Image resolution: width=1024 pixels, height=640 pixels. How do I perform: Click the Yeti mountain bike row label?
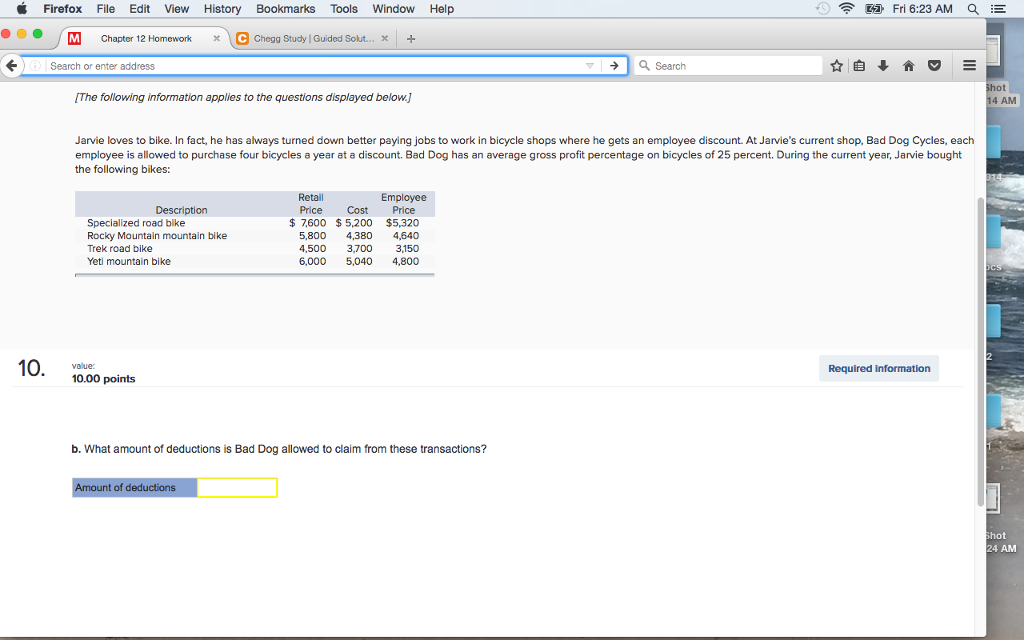pos(129,261)
